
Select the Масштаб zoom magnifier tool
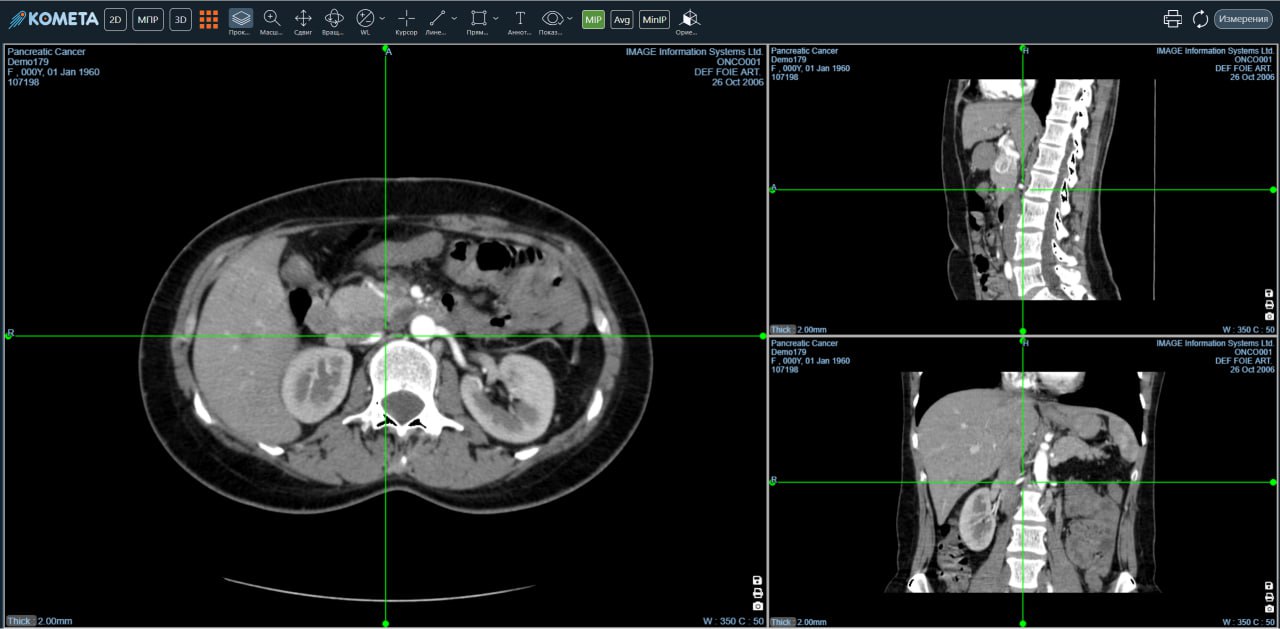(x=271, y=21)
